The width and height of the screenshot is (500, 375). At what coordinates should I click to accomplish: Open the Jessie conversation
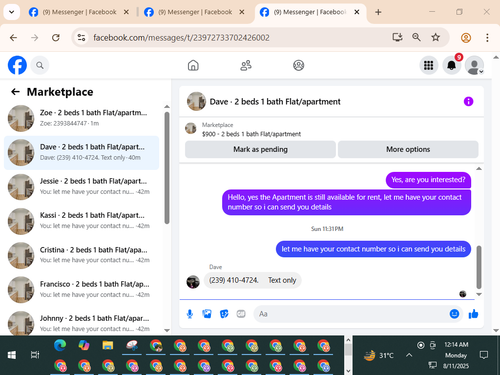pos(81,187)
